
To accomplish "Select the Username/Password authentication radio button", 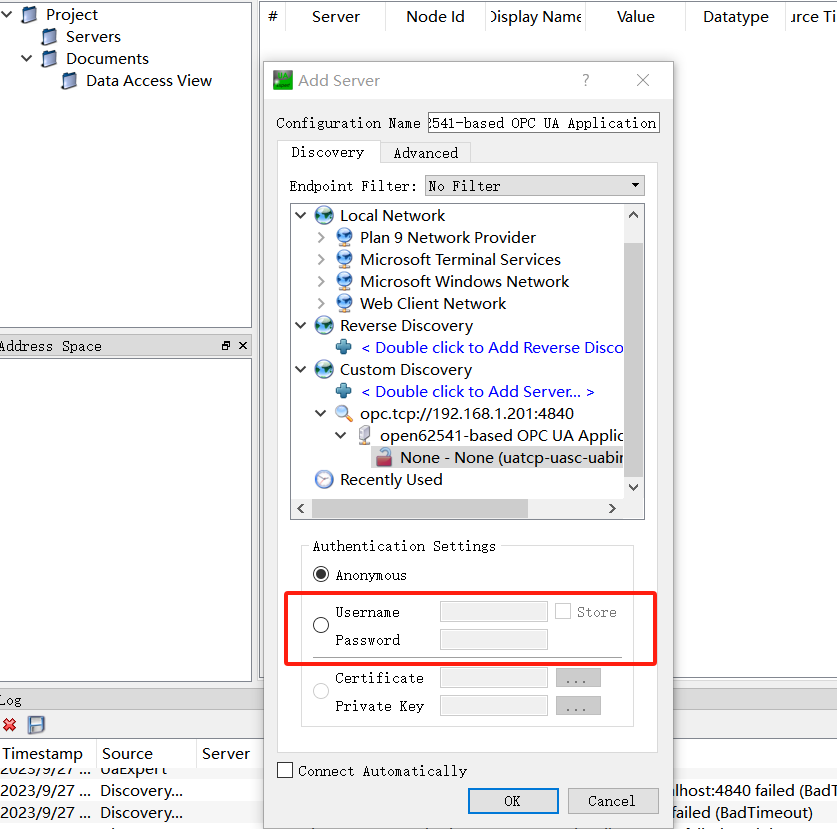I will [x=321, y=625].
